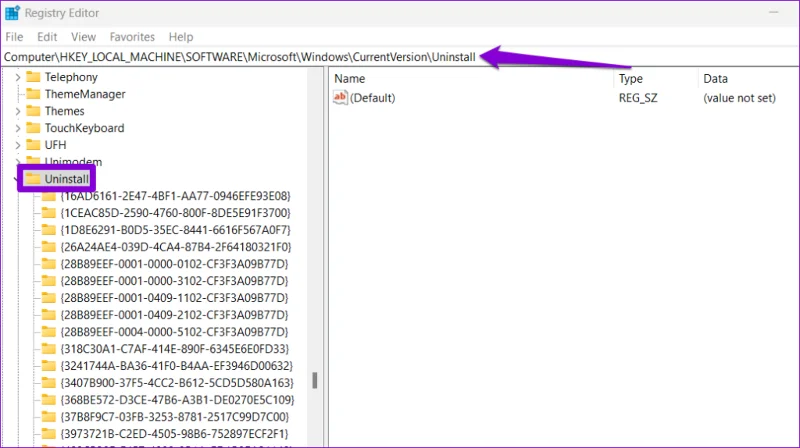Screen dimensions: 800x448
Task: Click folder icon of {3973721B-C2ED...} key
Action: (48, 434)
